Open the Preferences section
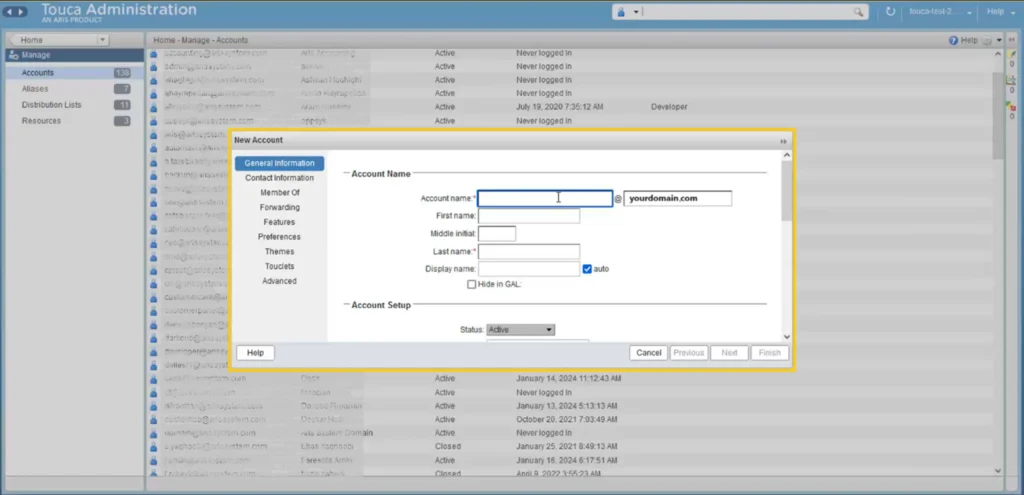The width and height of the screenshot is (1024, 495). coord(280,236)
